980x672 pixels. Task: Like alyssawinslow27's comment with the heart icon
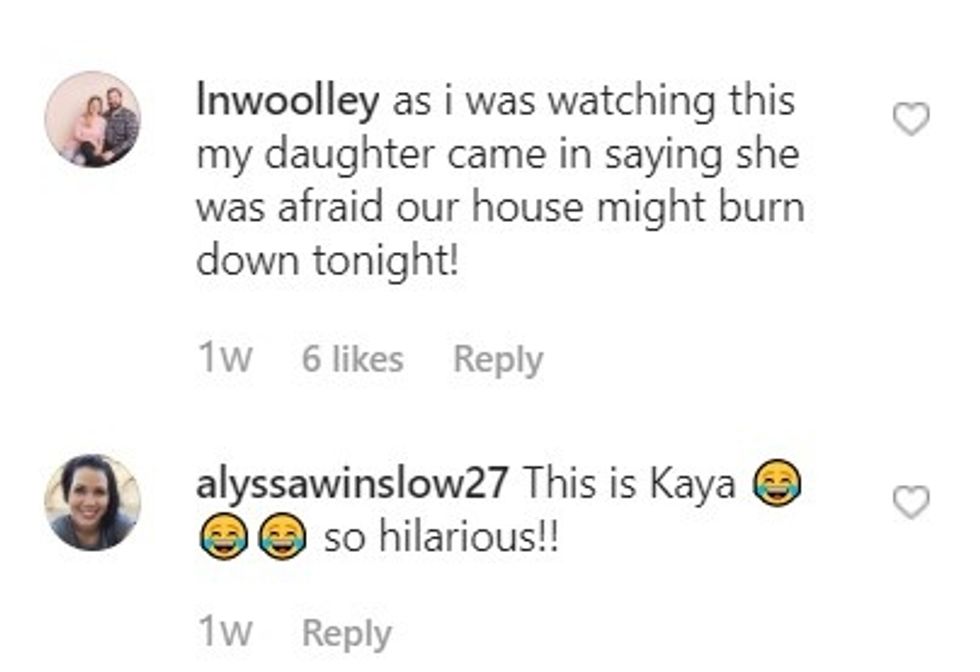911,502
